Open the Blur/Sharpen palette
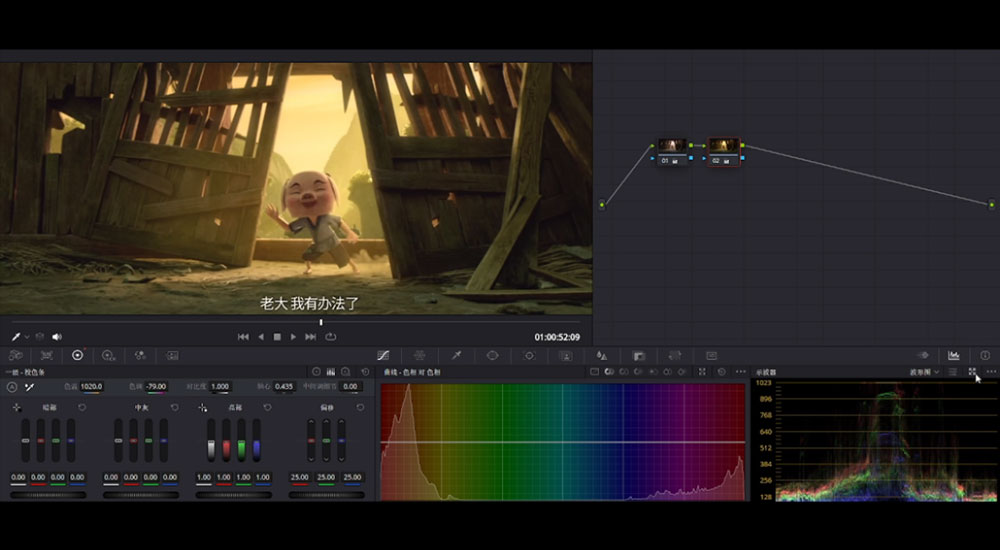The width and height of the screenshot is (1000, 550). [x=602, y=355]
